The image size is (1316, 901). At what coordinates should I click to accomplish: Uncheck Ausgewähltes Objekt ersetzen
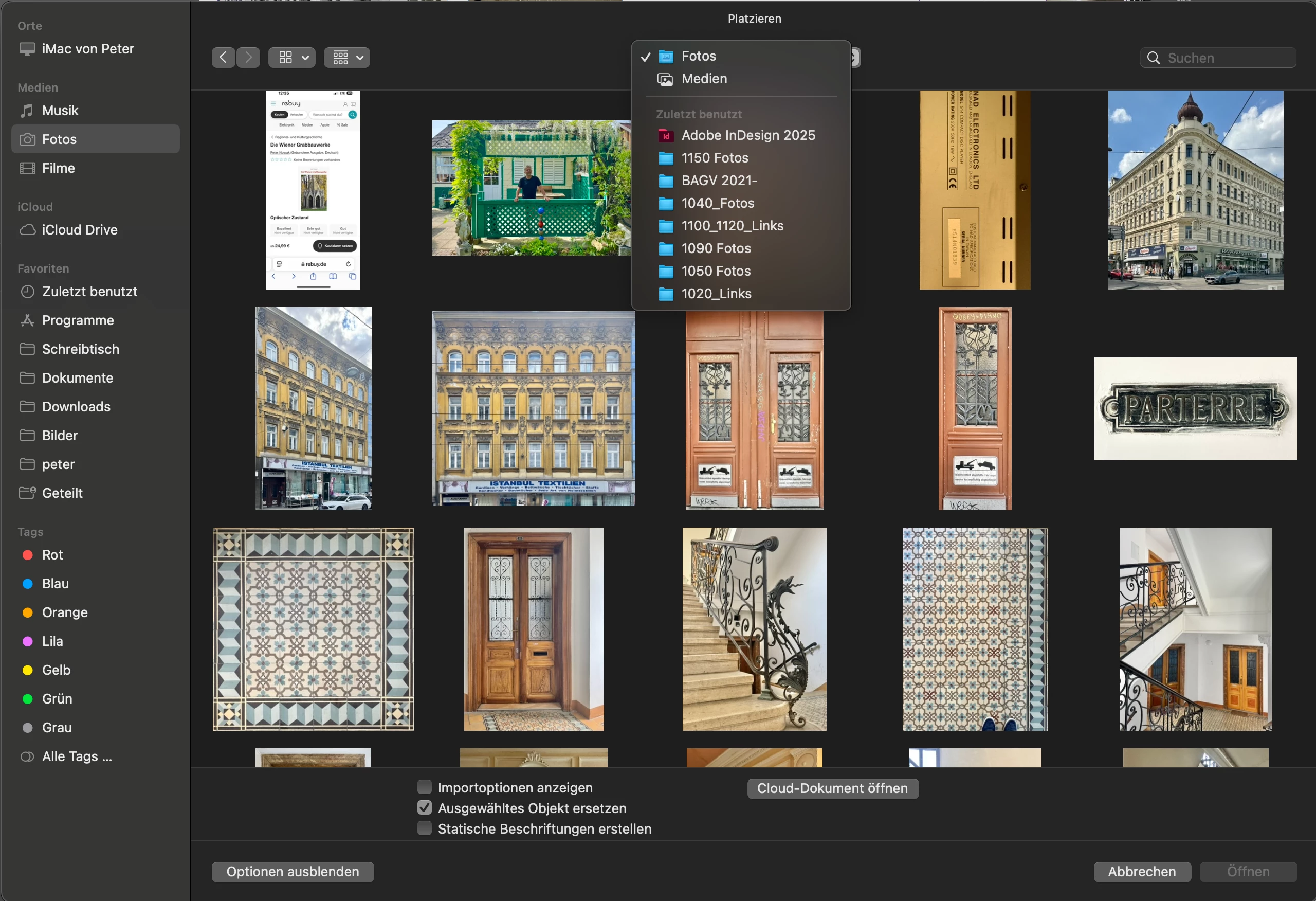click(x=424, y=807)
